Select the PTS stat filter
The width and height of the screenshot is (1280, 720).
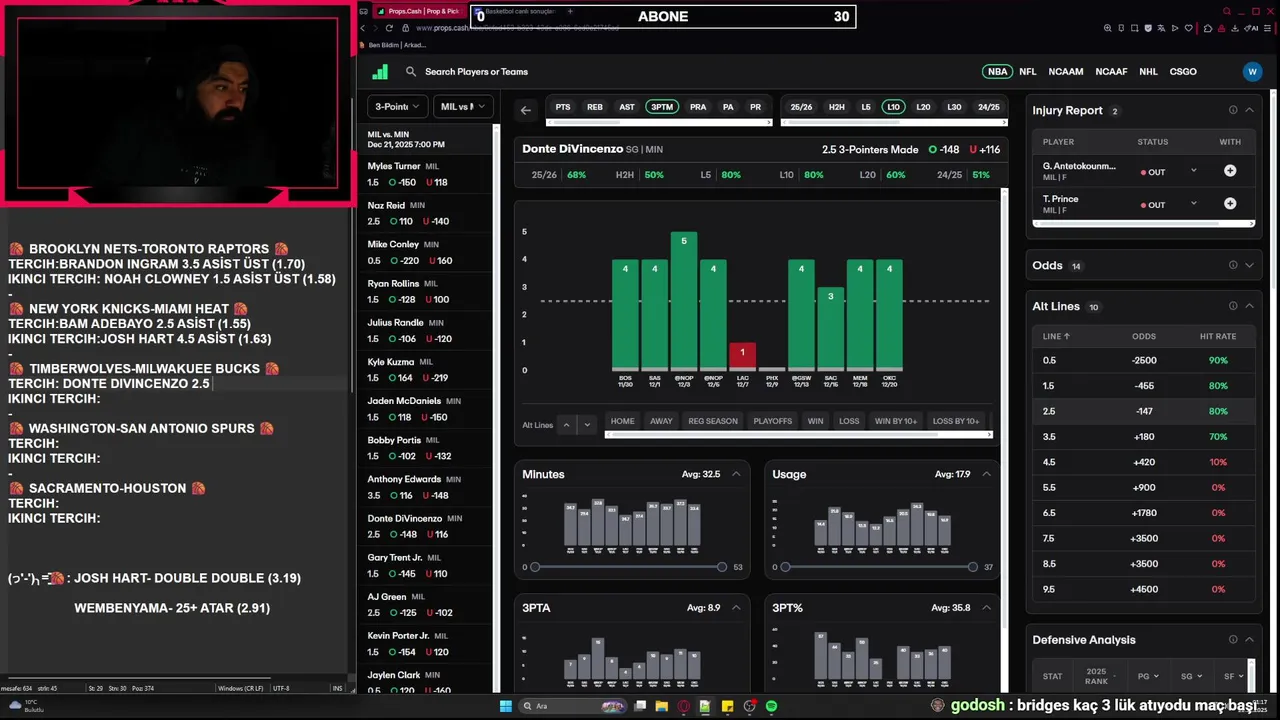[x=563, y=107]
